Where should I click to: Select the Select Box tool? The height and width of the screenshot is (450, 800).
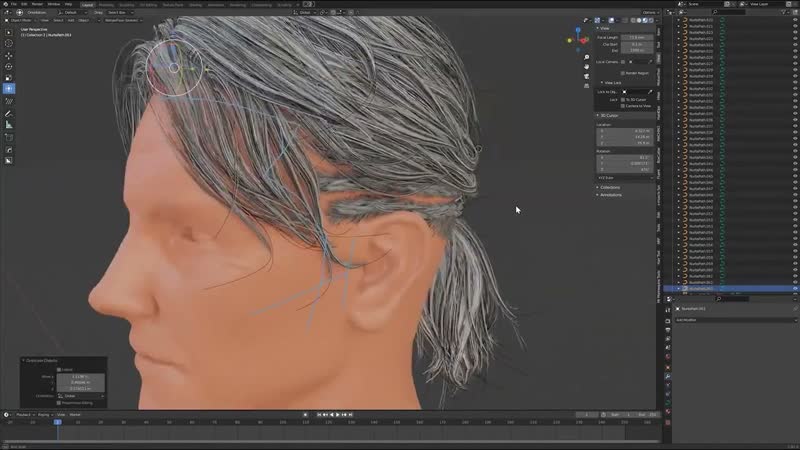[9, 32]
